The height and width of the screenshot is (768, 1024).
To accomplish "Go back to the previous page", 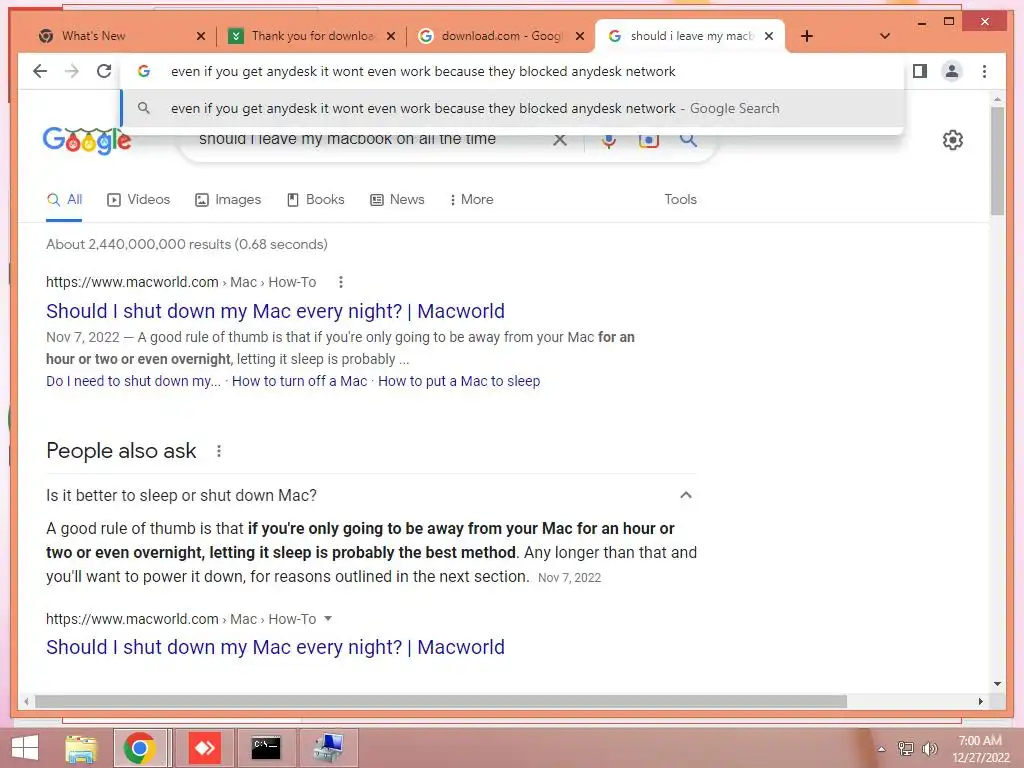I will [40, 71].
